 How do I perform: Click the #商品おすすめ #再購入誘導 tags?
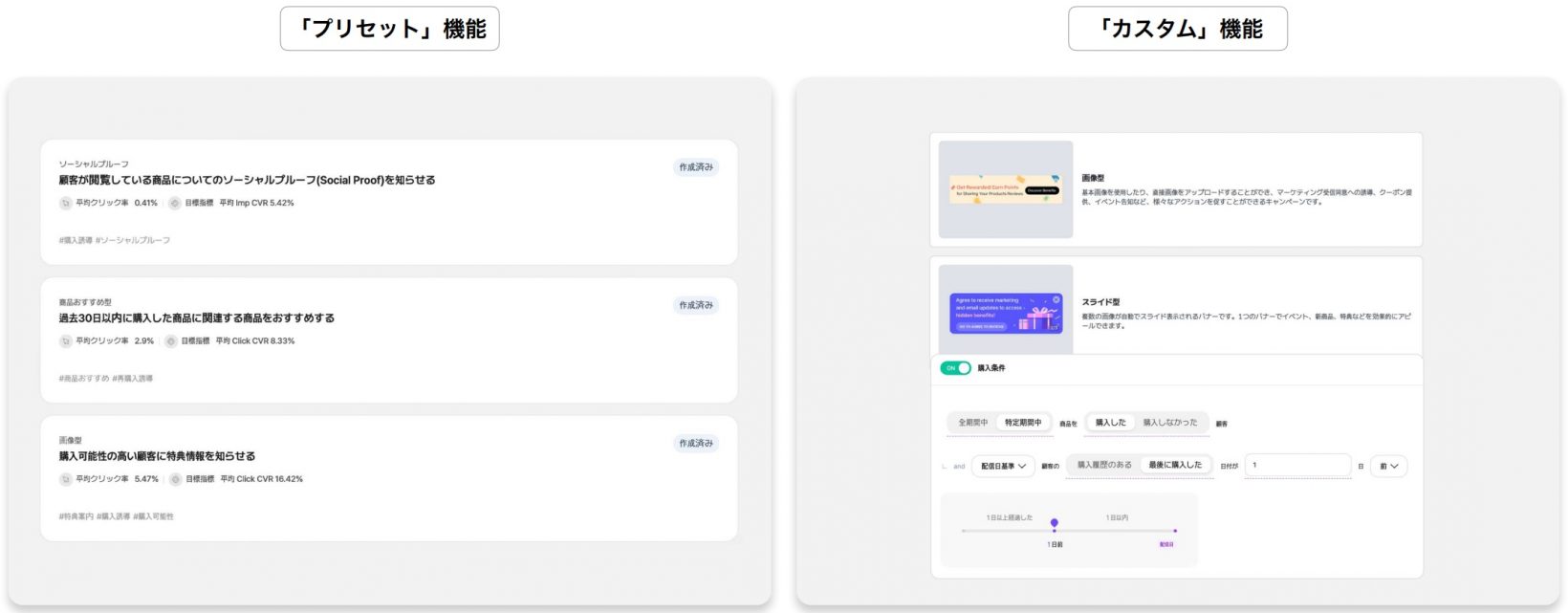click(x=106, y=379)
